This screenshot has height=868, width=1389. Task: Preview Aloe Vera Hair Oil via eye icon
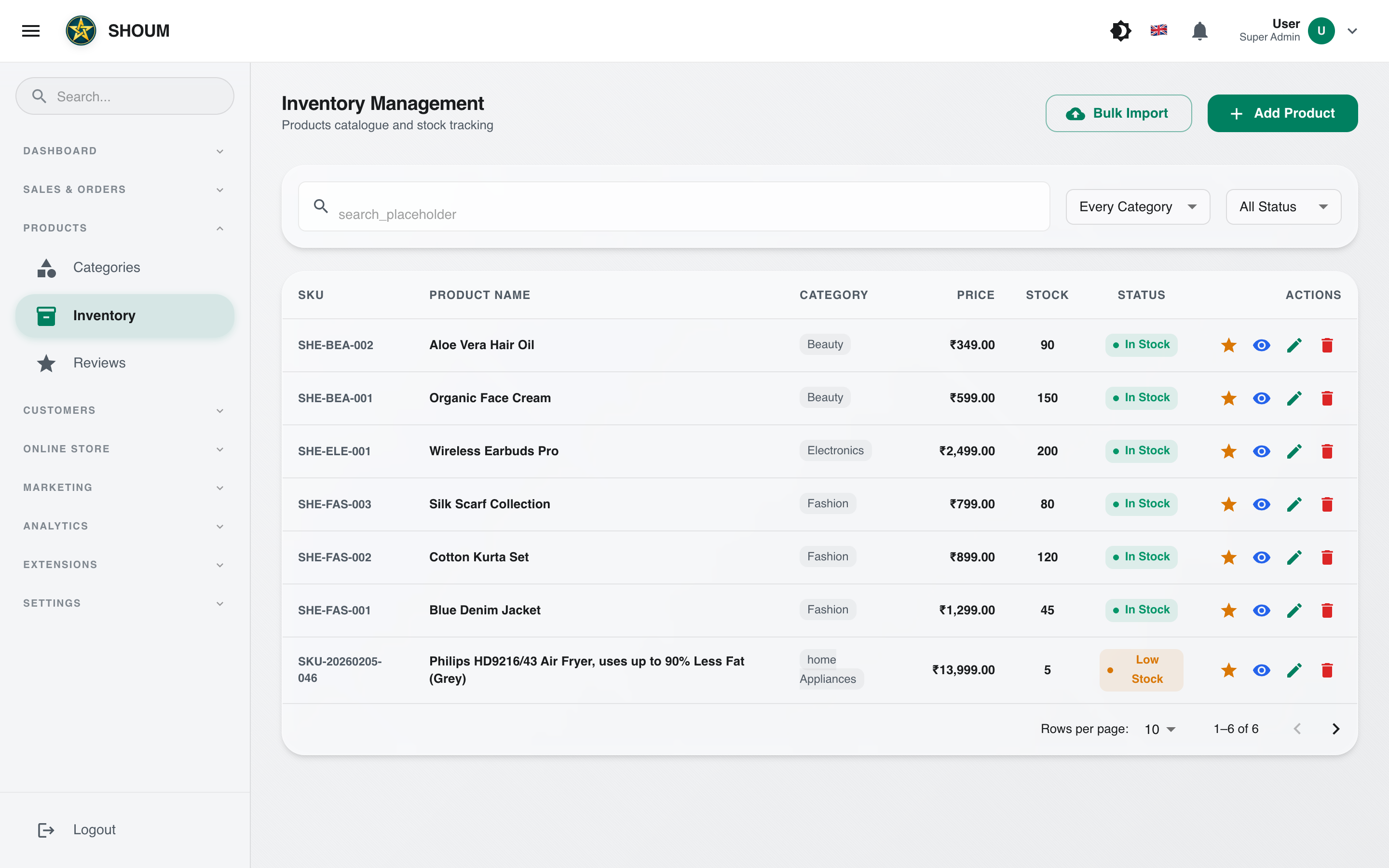point(1261,345)
